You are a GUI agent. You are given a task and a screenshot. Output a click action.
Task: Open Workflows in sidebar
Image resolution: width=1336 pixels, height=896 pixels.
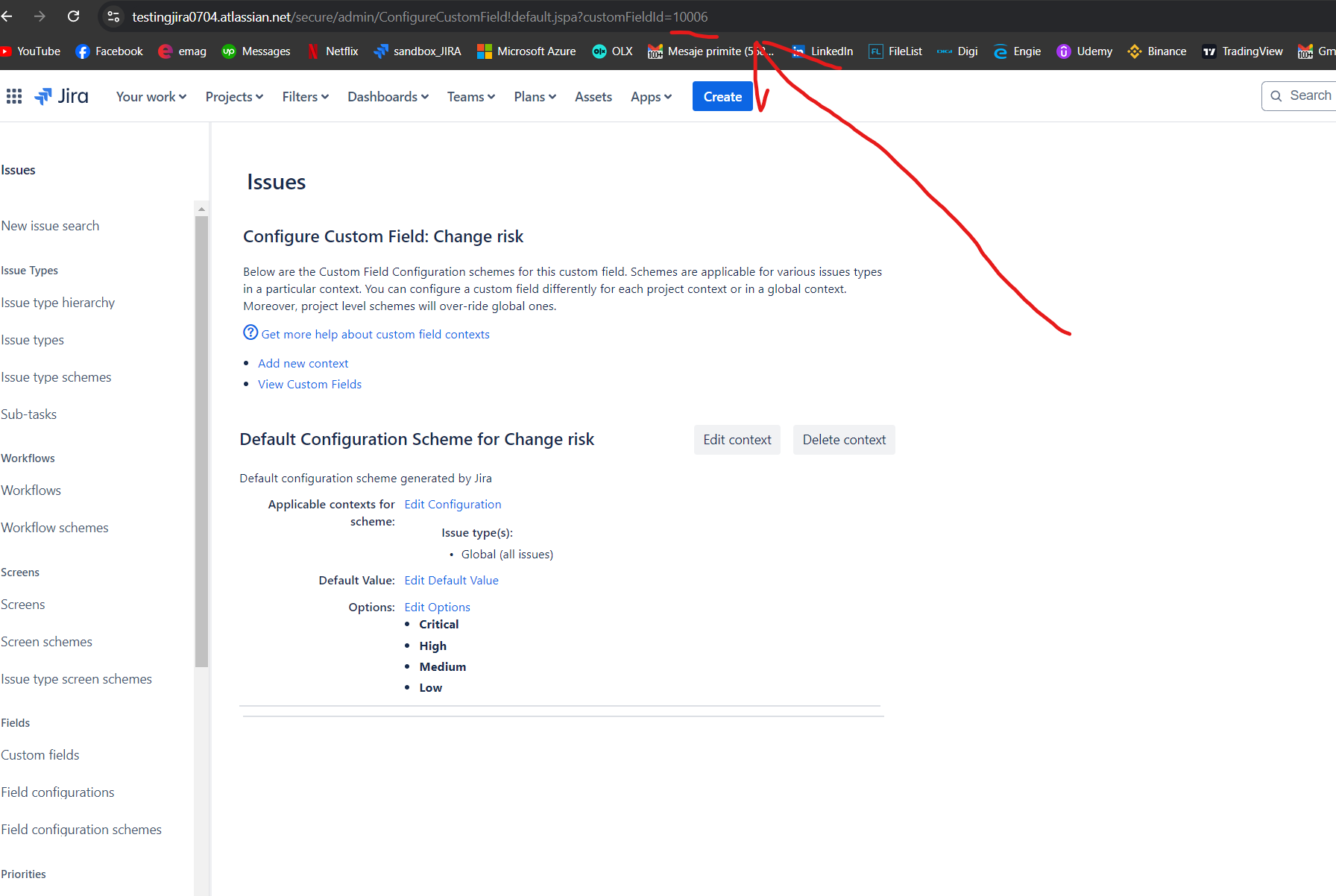coord(31,490)
